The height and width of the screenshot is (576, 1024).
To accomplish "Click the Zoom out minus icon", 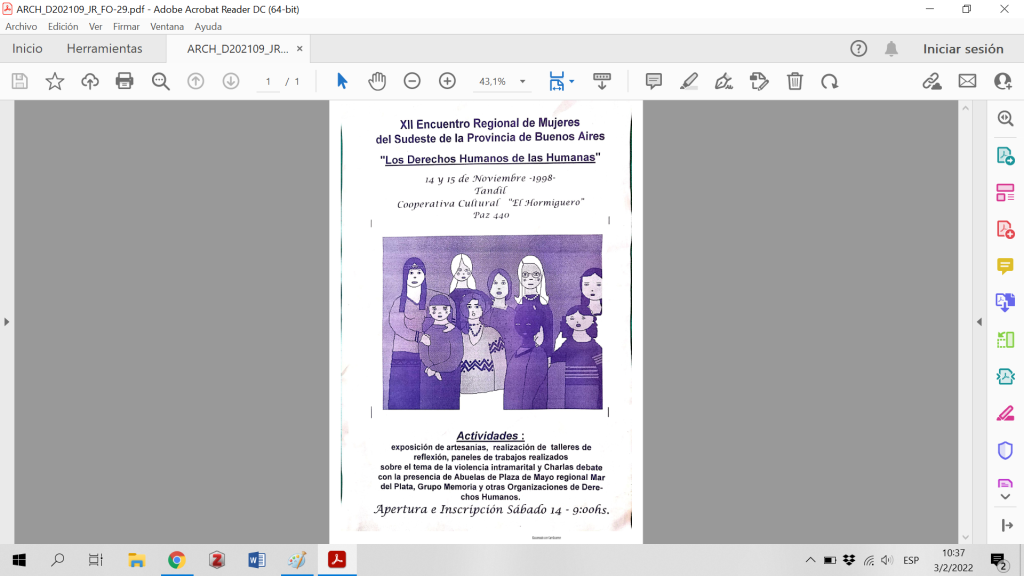I will (412, 81).
